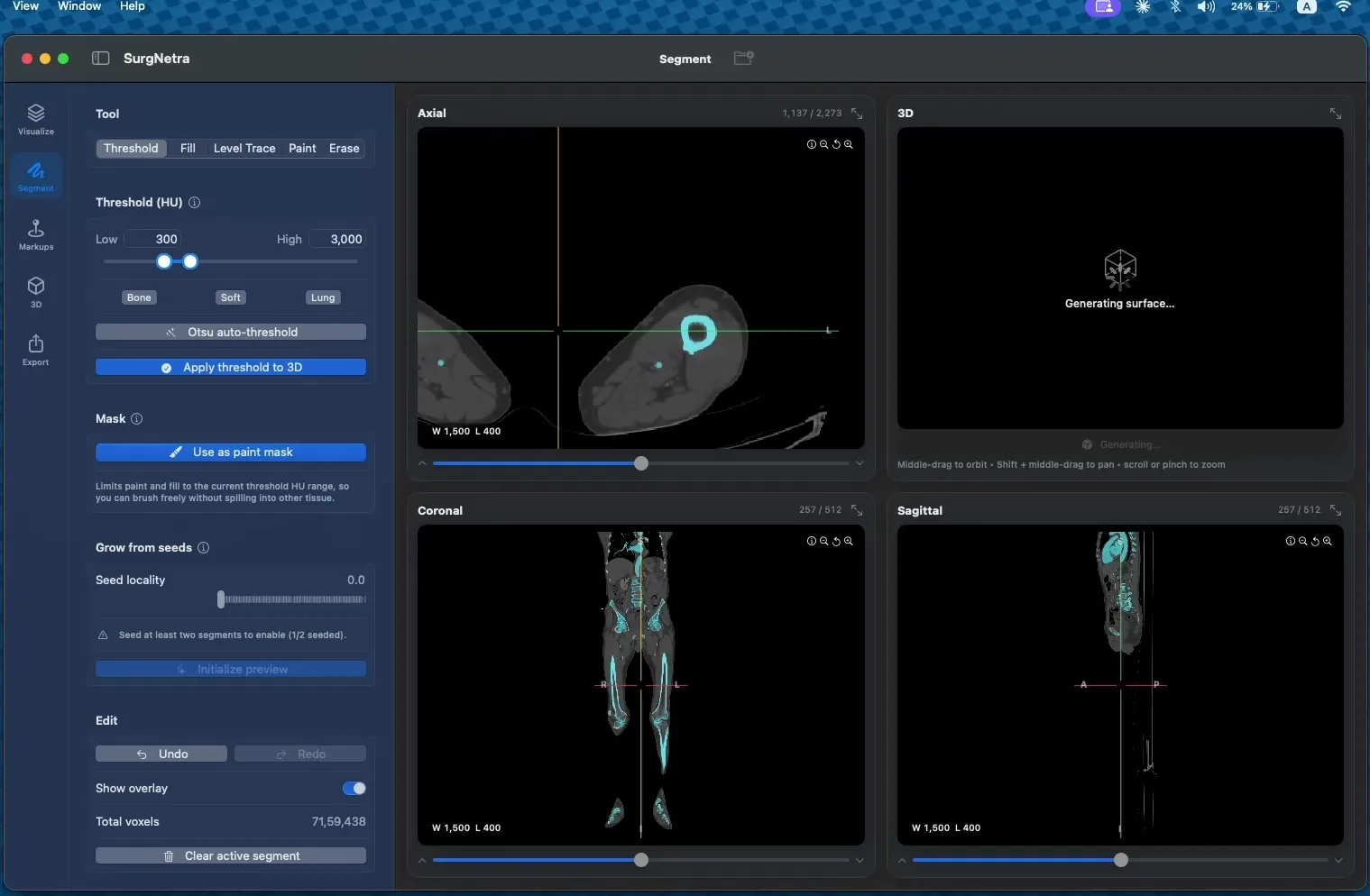The height and width of the screenshot is (896, 1370).
Task: Maximize the Coronal viewport
Action: (x=857, y=510)
